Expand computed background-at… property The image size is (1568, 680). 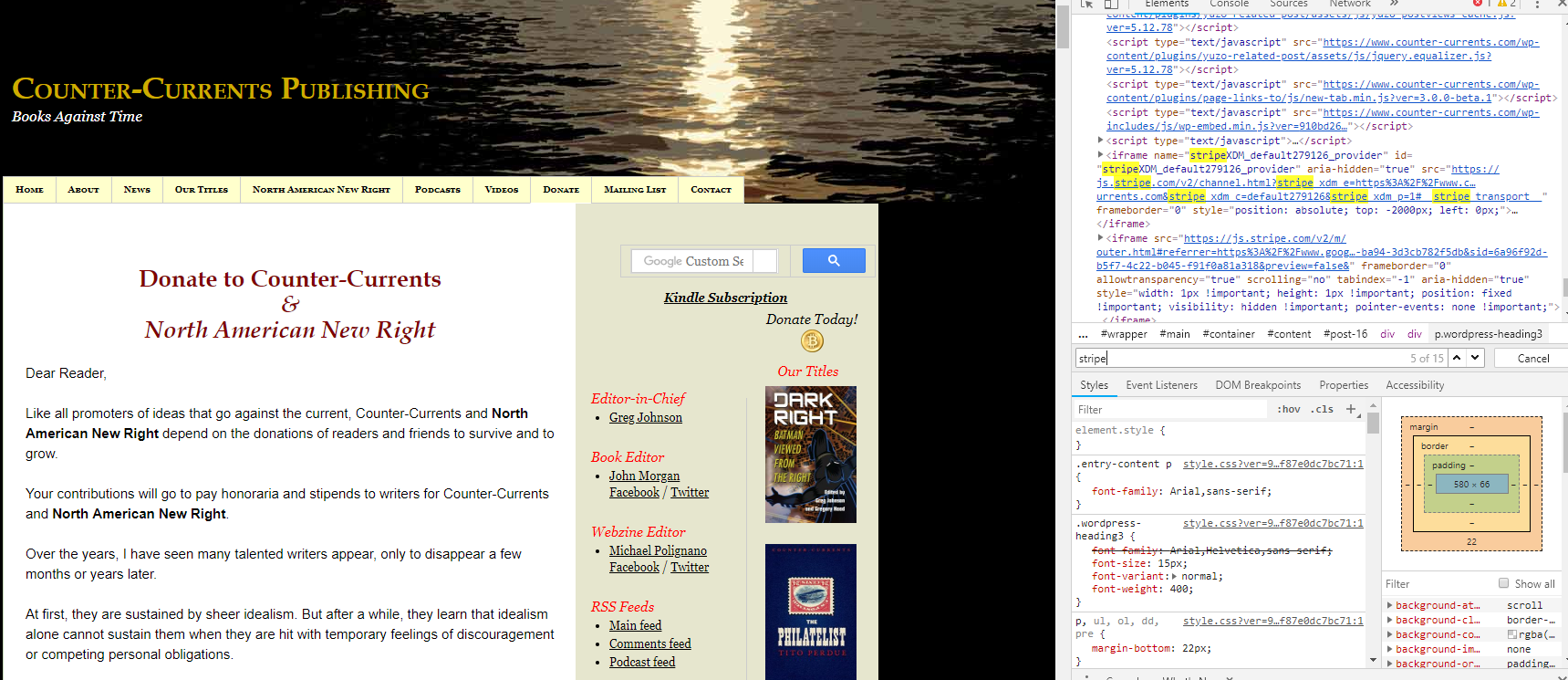point(1390,605)
